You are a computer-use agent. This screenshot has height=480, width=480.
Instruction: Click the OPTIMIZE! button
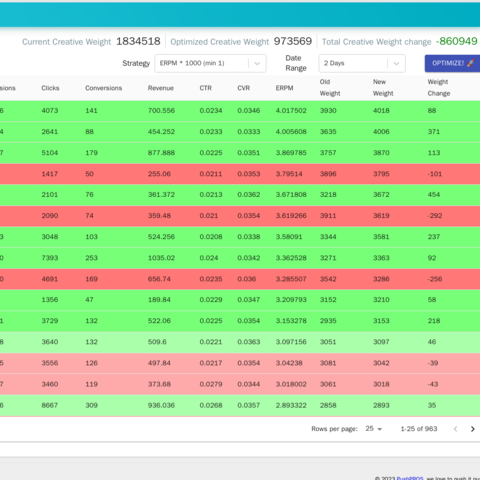pyautogui.click(x=452, y=63)
